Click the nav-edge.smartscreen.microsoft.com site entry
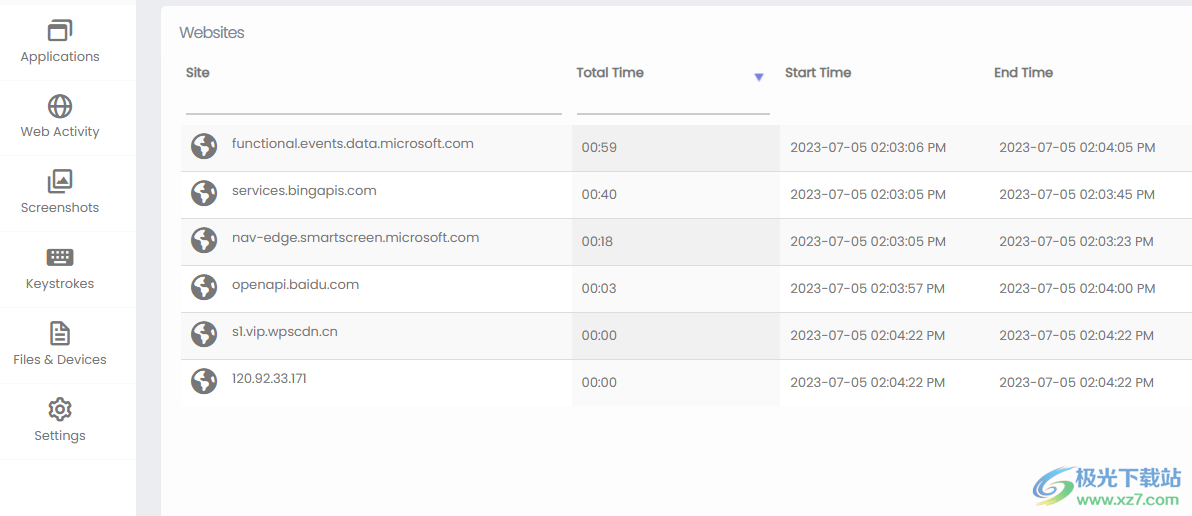The width and height of the screenshot is (1192, 516). [x=355, y=238]
